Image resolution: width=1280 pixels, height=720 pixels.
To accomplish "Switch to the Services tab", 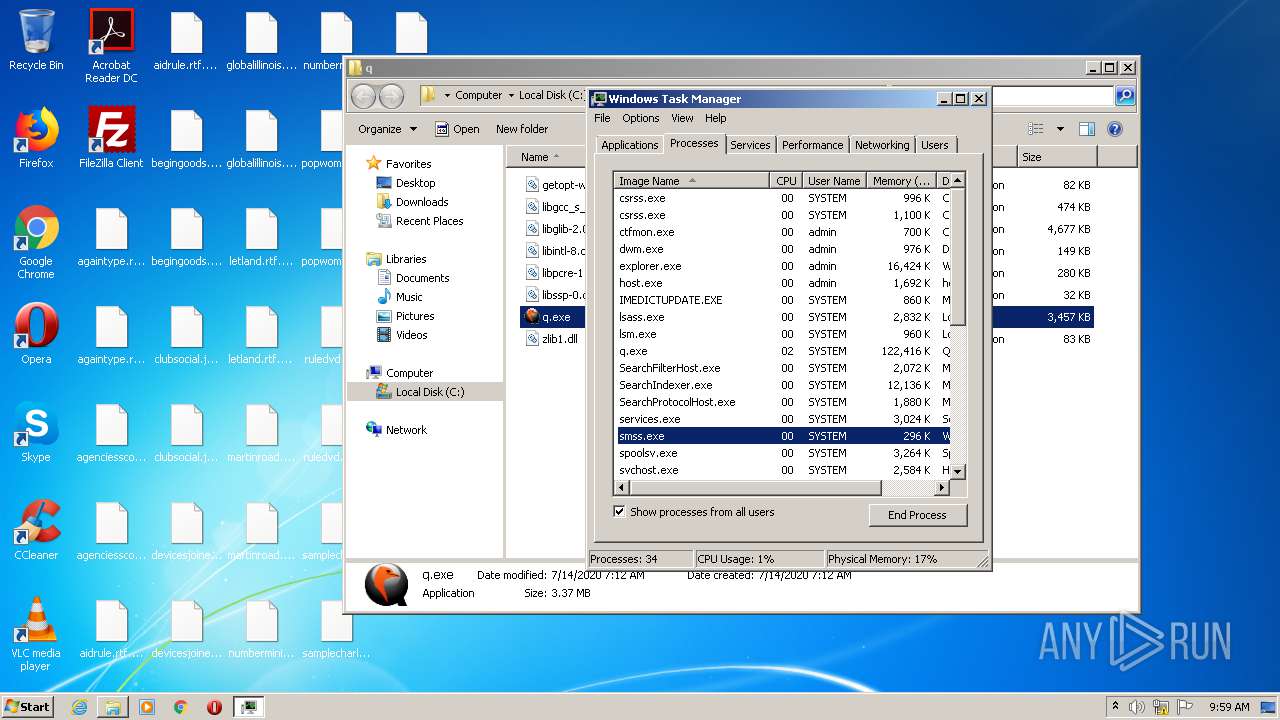I will pyautogui.click(x=750, y=145).
